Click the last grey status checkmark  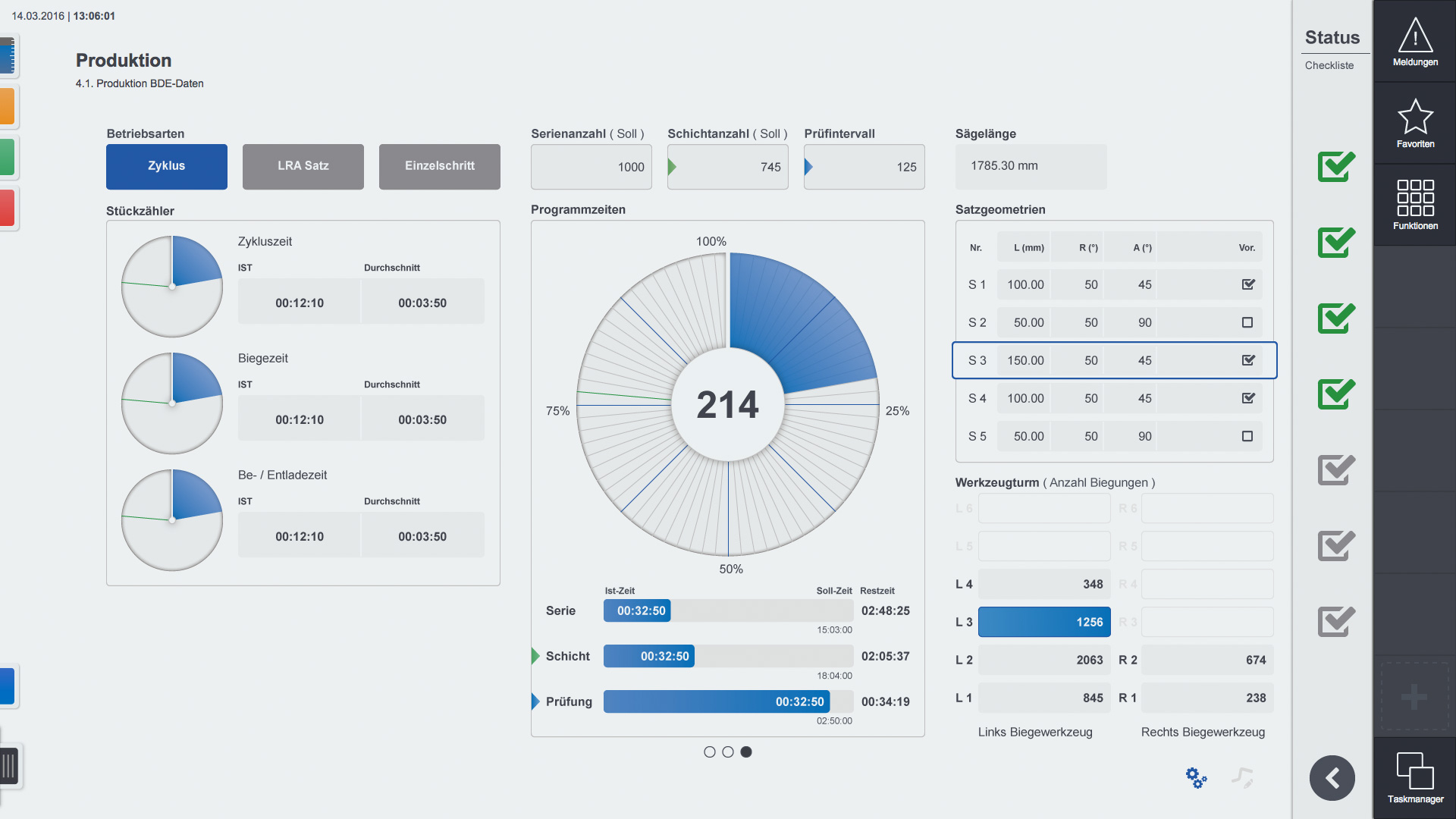coord(1335,622)
